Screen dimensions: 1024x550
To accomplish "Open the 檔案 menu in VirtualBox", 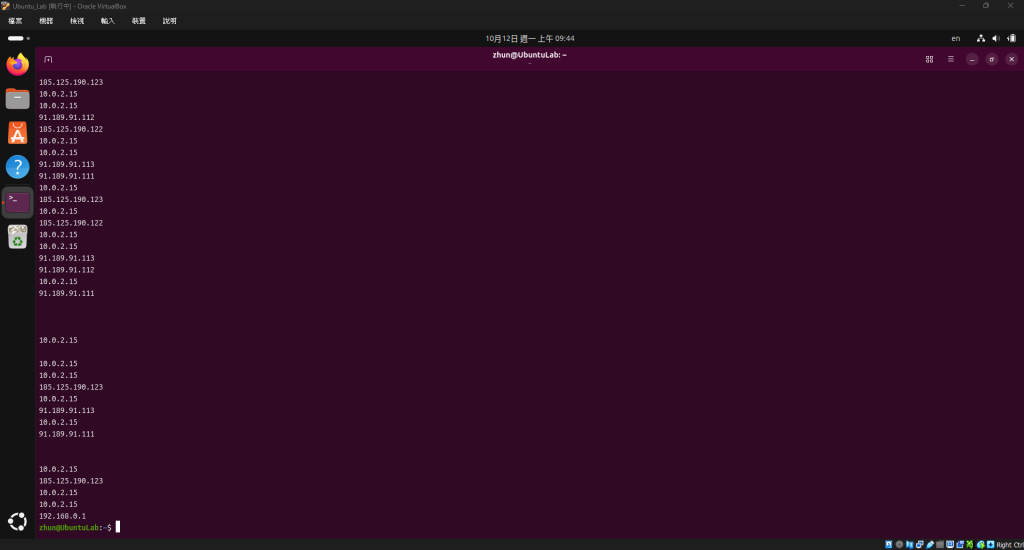I will tap(15, 21).
